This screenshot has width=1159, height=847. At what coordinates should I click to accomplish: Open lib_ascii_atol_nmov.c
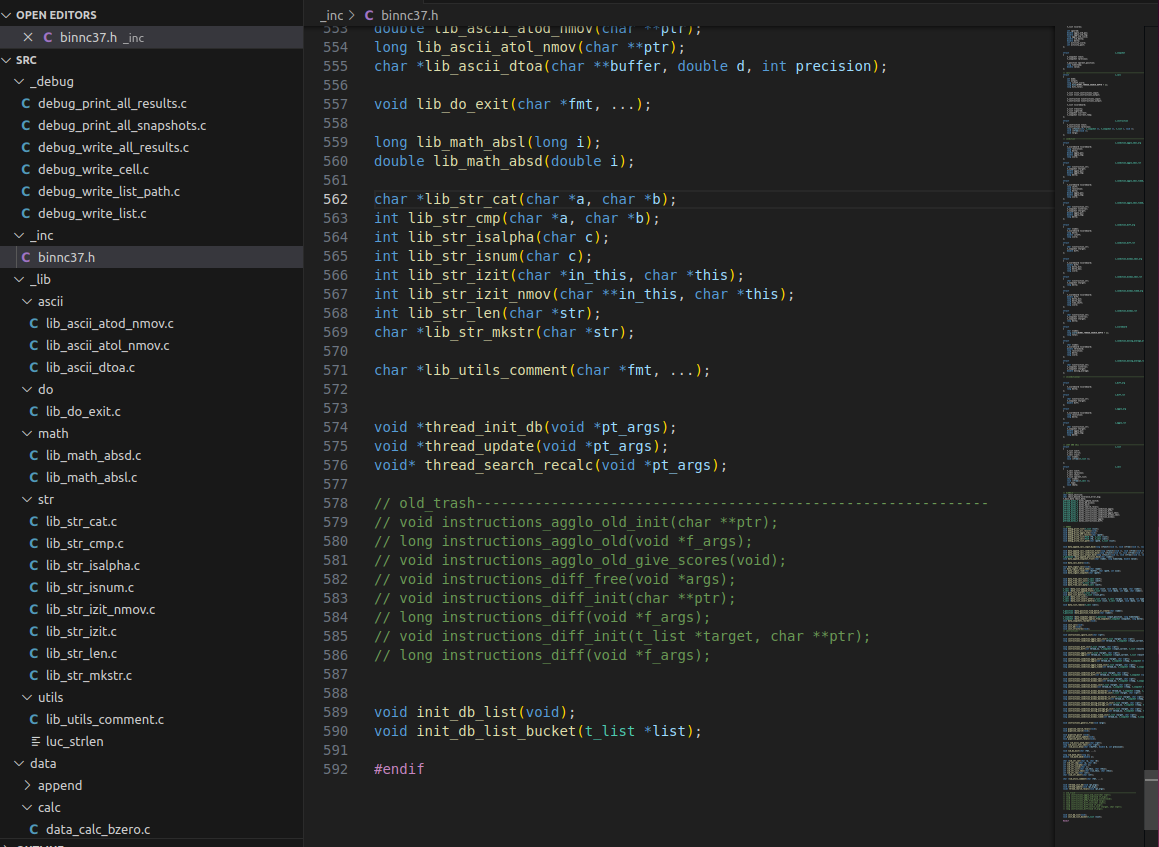pos(107,345)
